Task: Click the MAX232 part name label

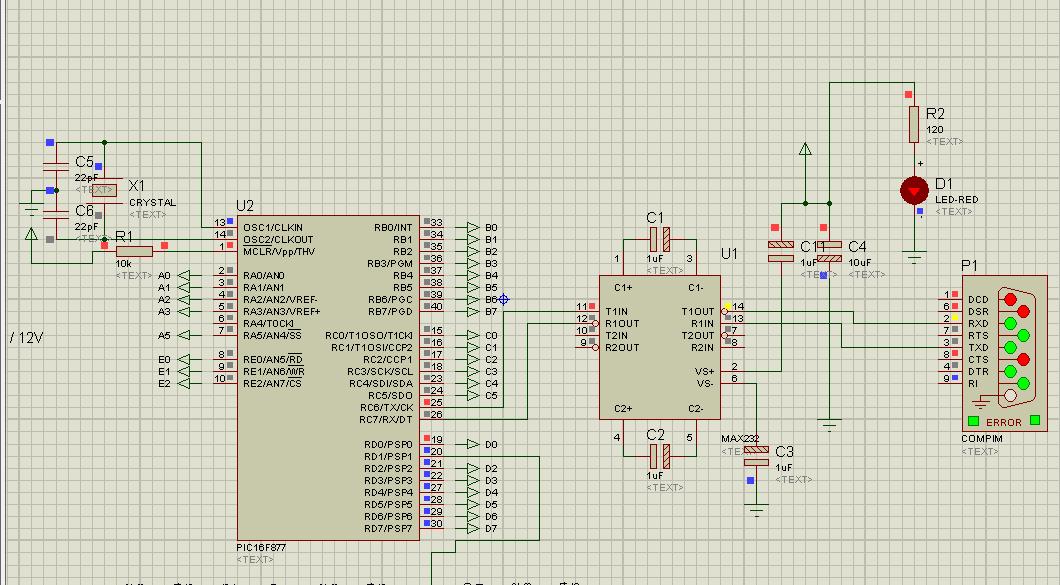Action: coord(740,439)
